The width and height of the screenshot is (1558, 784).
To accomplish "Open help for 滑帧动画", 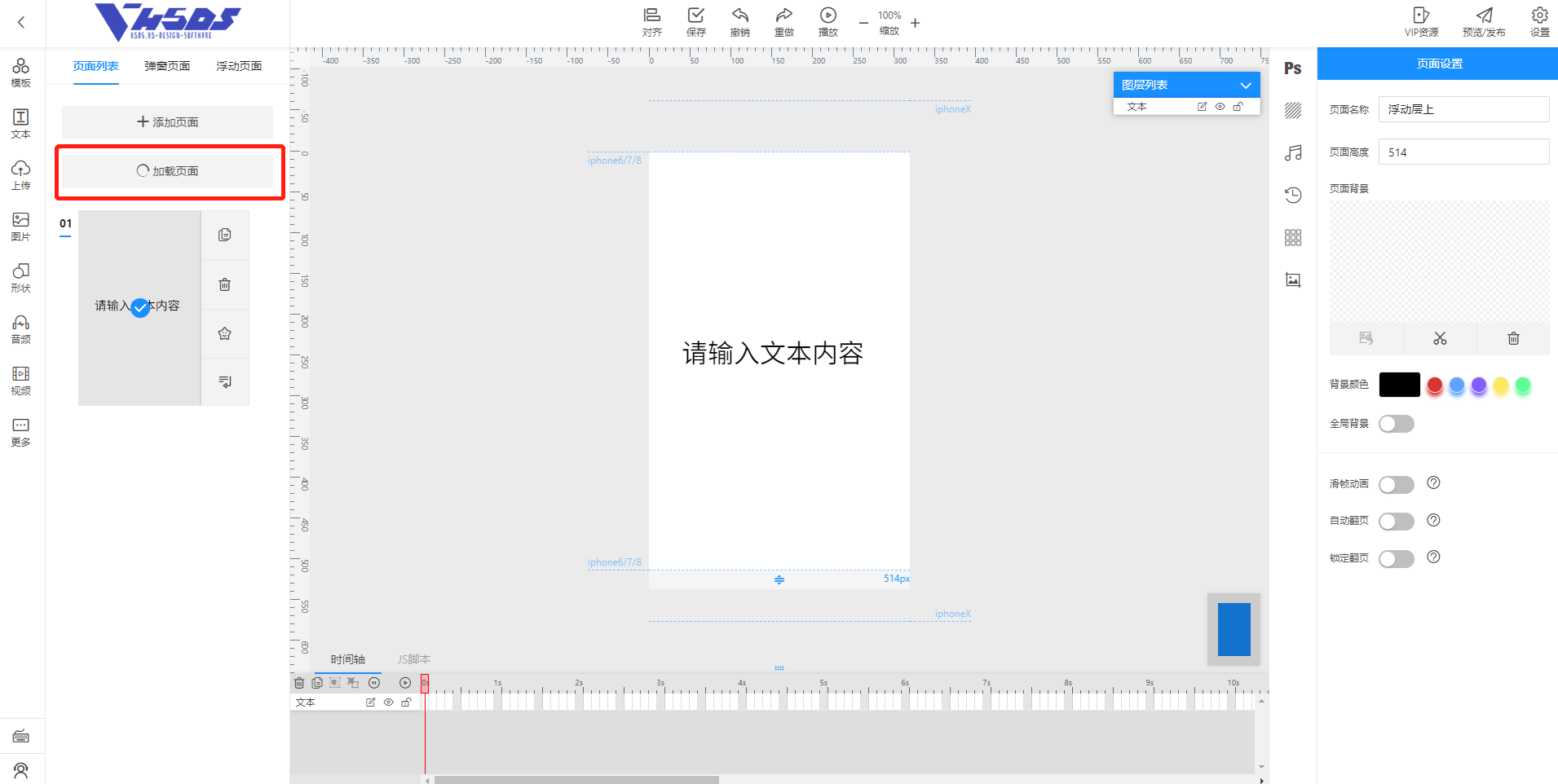I will (1434, 482).
